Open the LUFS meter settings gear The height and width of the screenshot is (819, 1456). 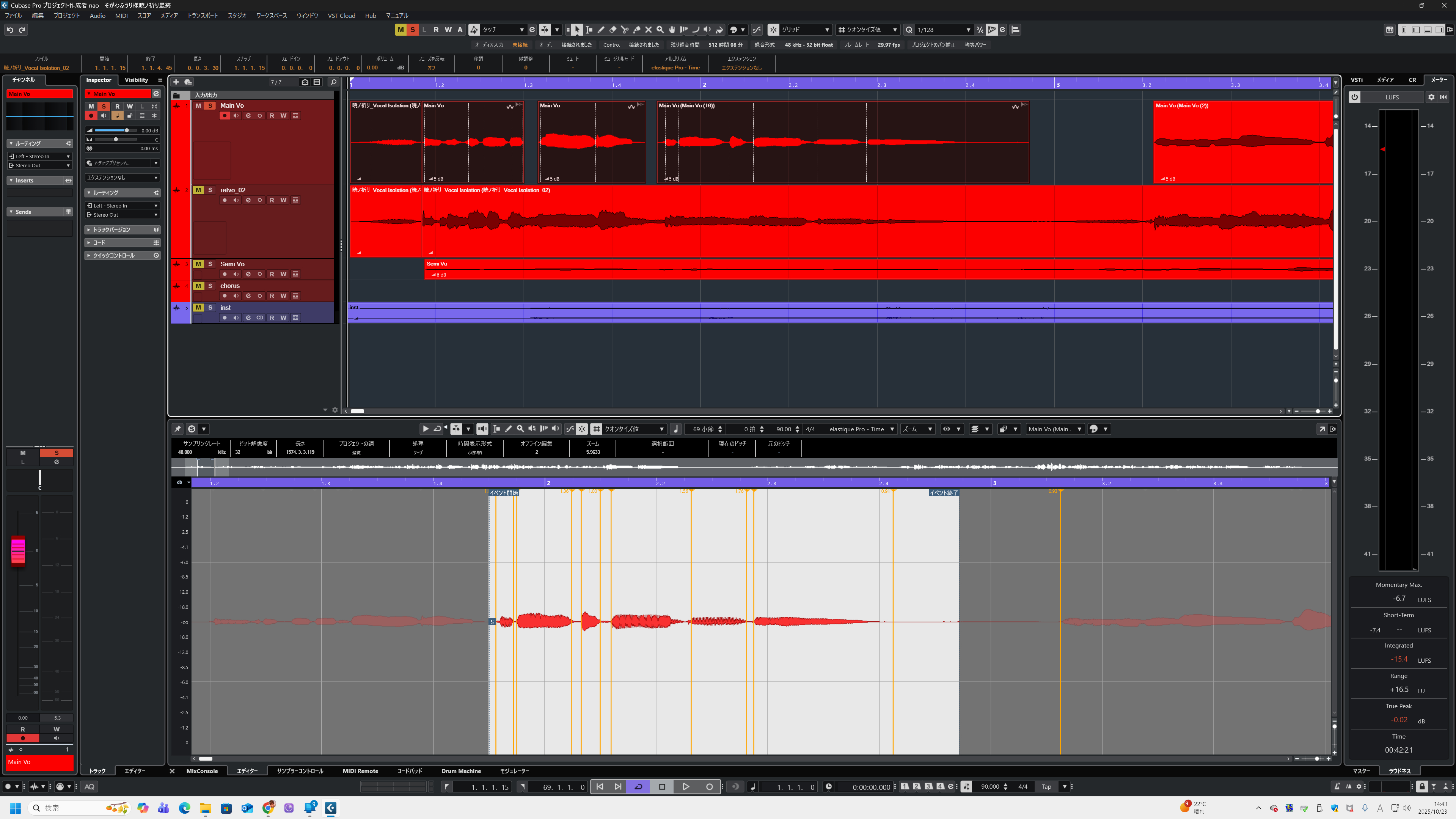click(1431, 97)
